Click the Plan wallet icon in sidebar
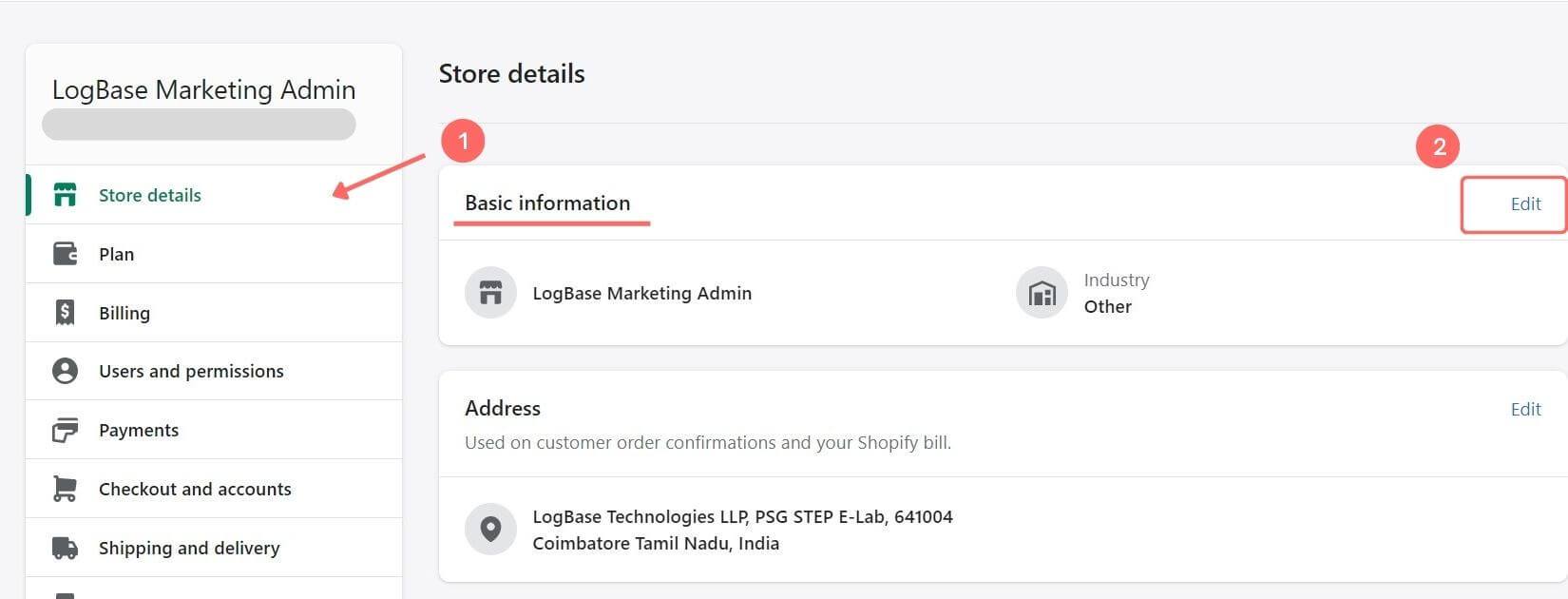The height and width of the screenshot is (599, 1568). click(x=65, y=254)
